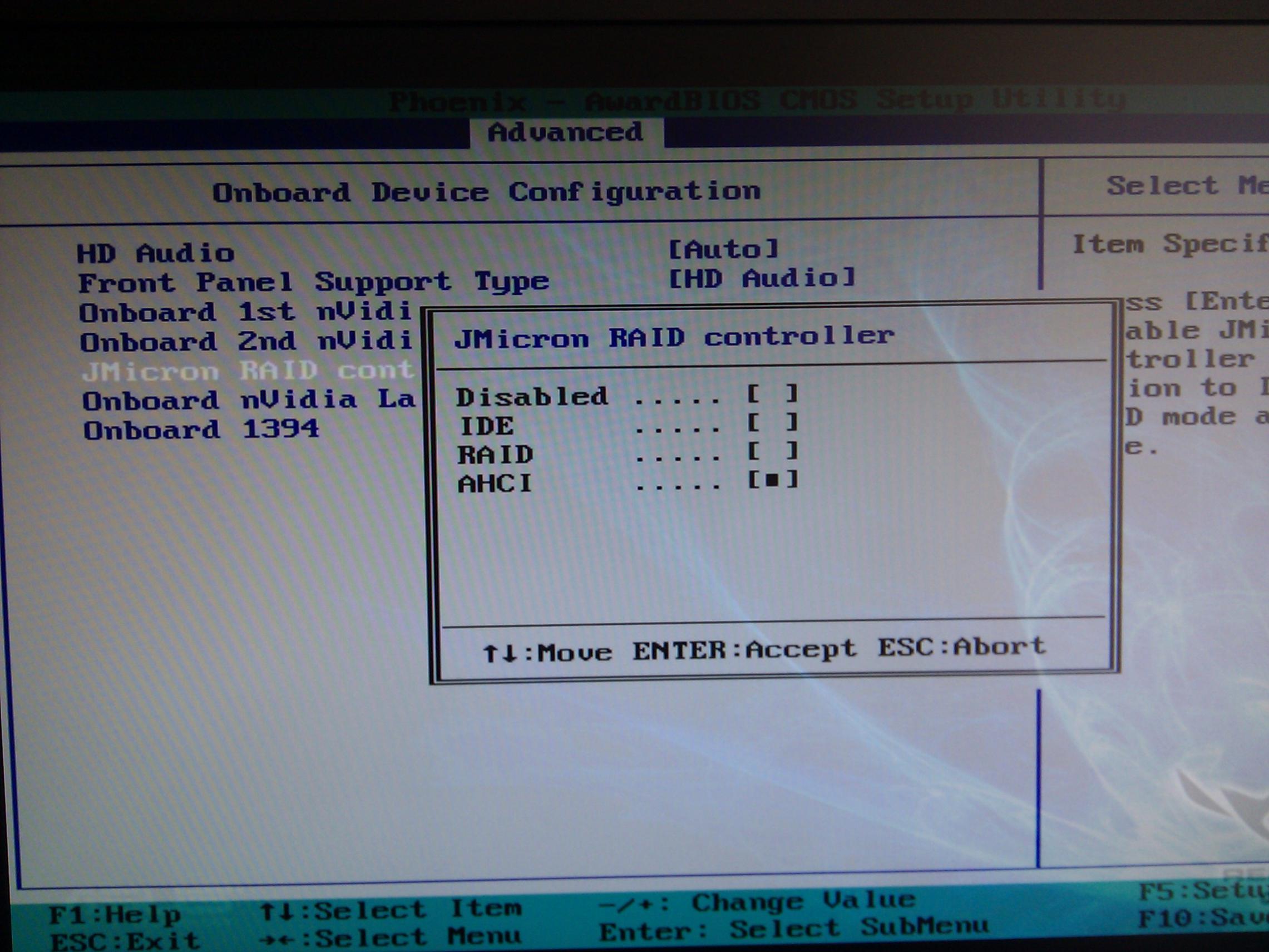Click highlighted JMicron RAID controller item

[248, 371]
